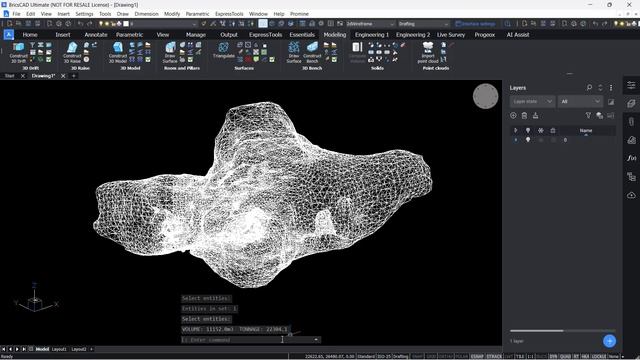640x360 pixels.
Task: Click the Construct 3D Drift tool
Action: point(18,53)
